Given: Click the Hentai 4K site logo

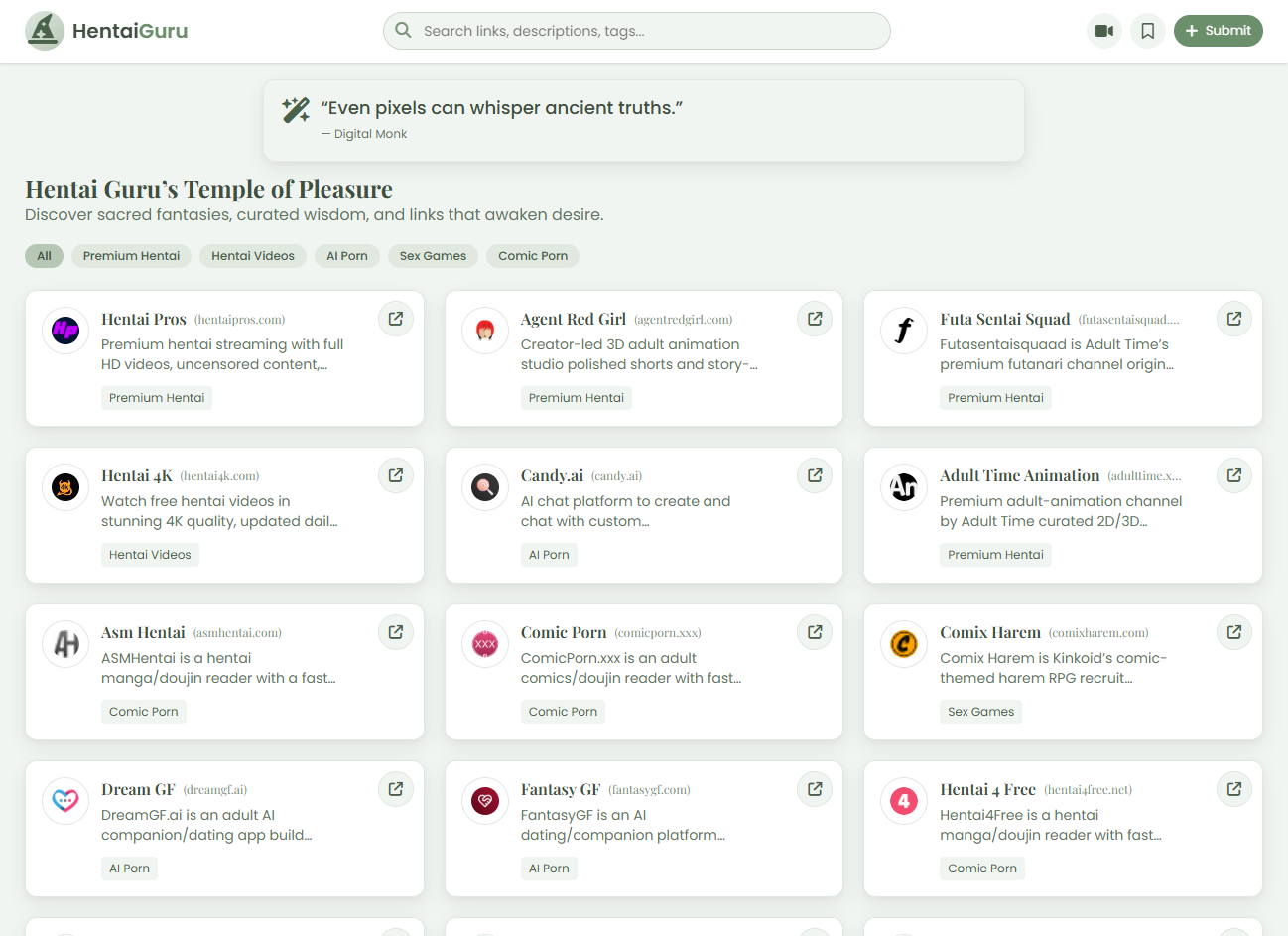Looking at the screenshot, I should point(65,487).
